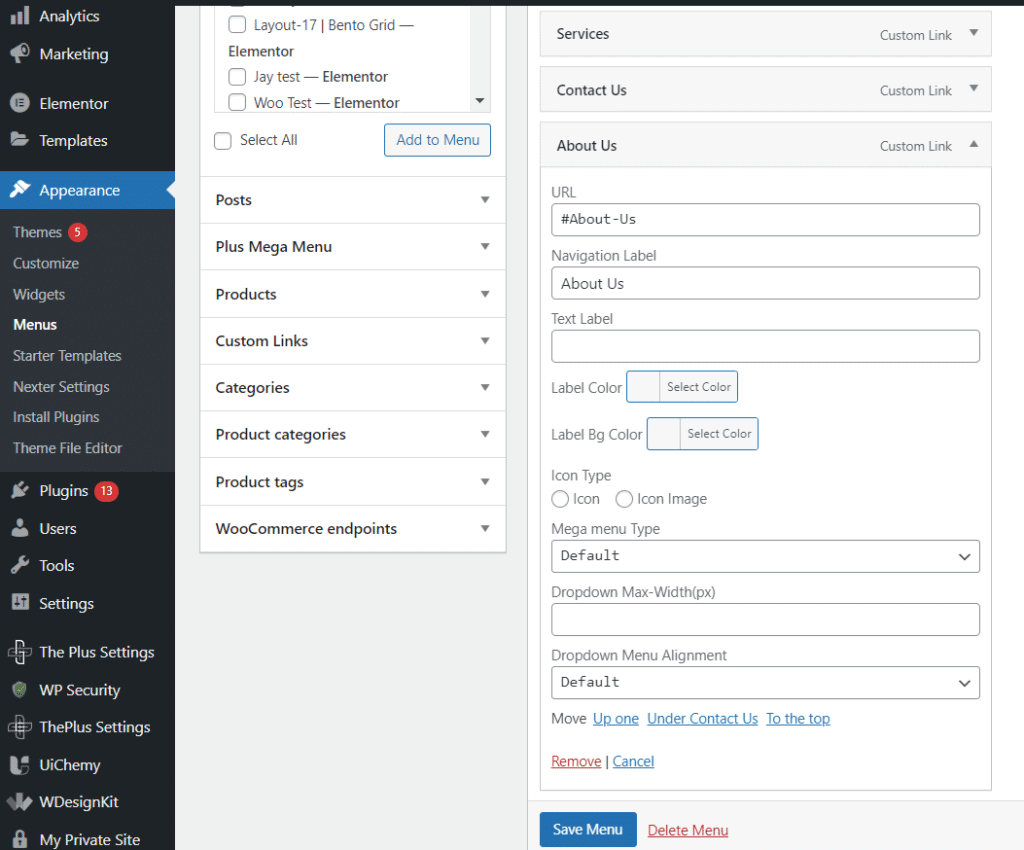Screen dimensions: 1024x850
Task: Click the Save Menu button
Action: [588, 829]
